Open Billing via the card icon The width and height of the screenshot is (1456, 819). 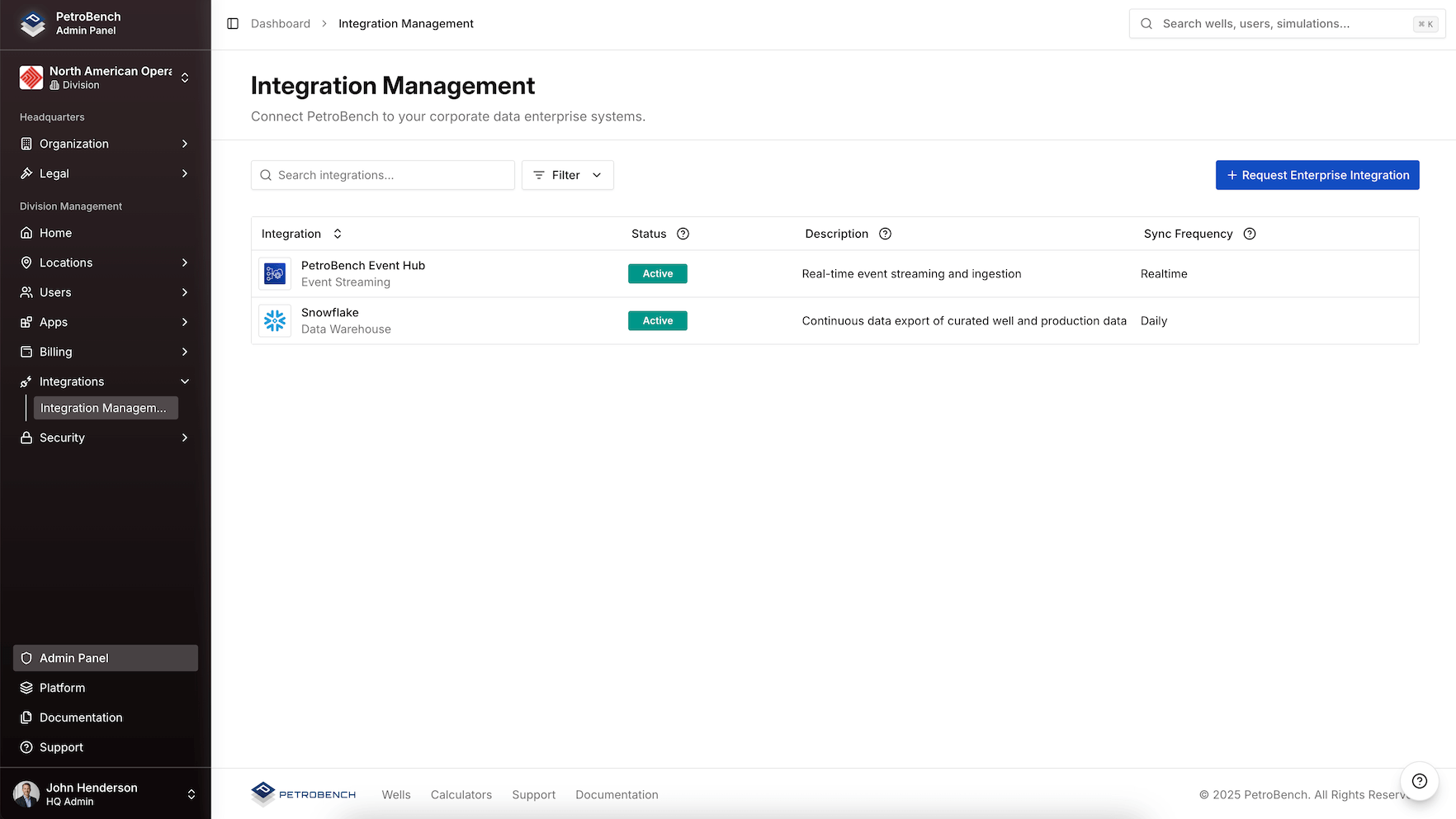point(27,352)
